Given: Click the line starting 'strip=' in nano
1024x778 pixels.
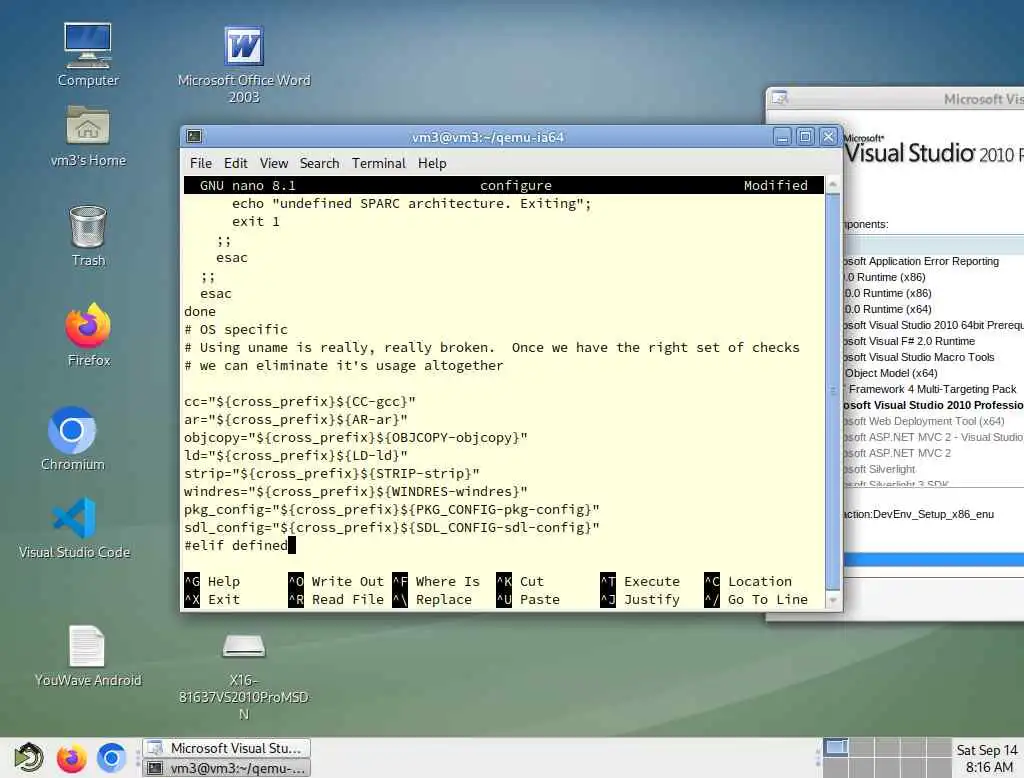Looking at the screenshot, I should (x=332, y=473).
